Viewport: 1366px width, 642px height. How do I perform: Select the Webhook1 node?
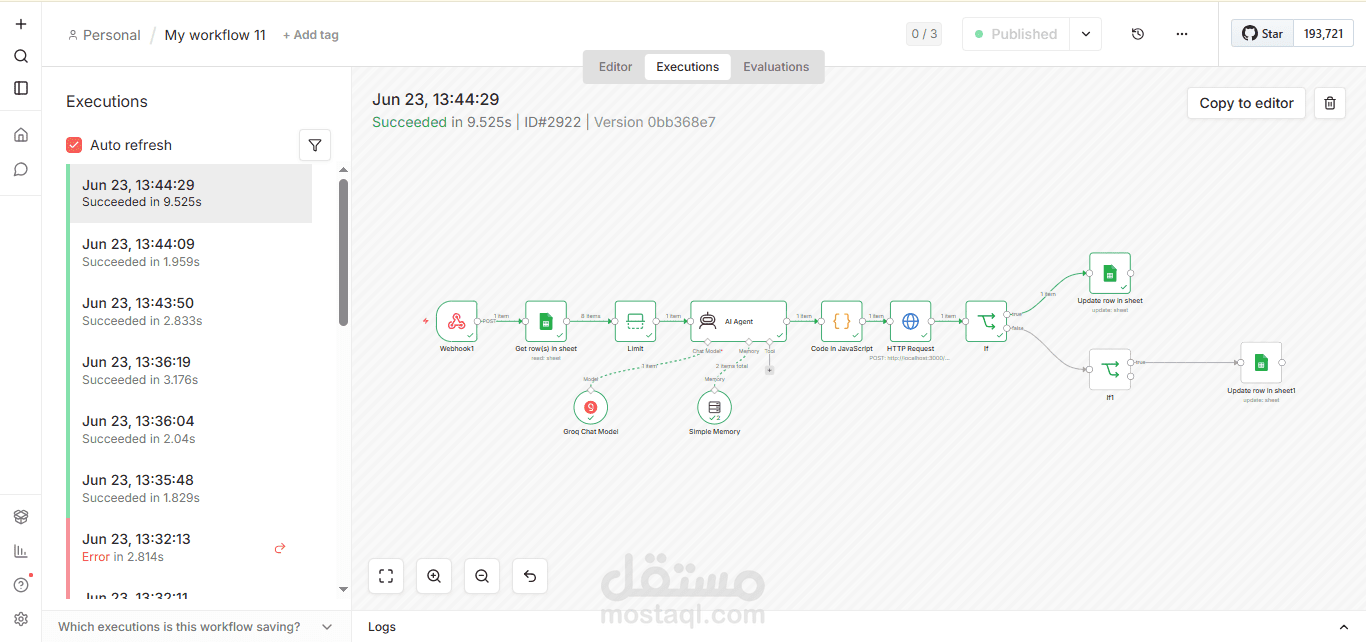tap(456, 321)
